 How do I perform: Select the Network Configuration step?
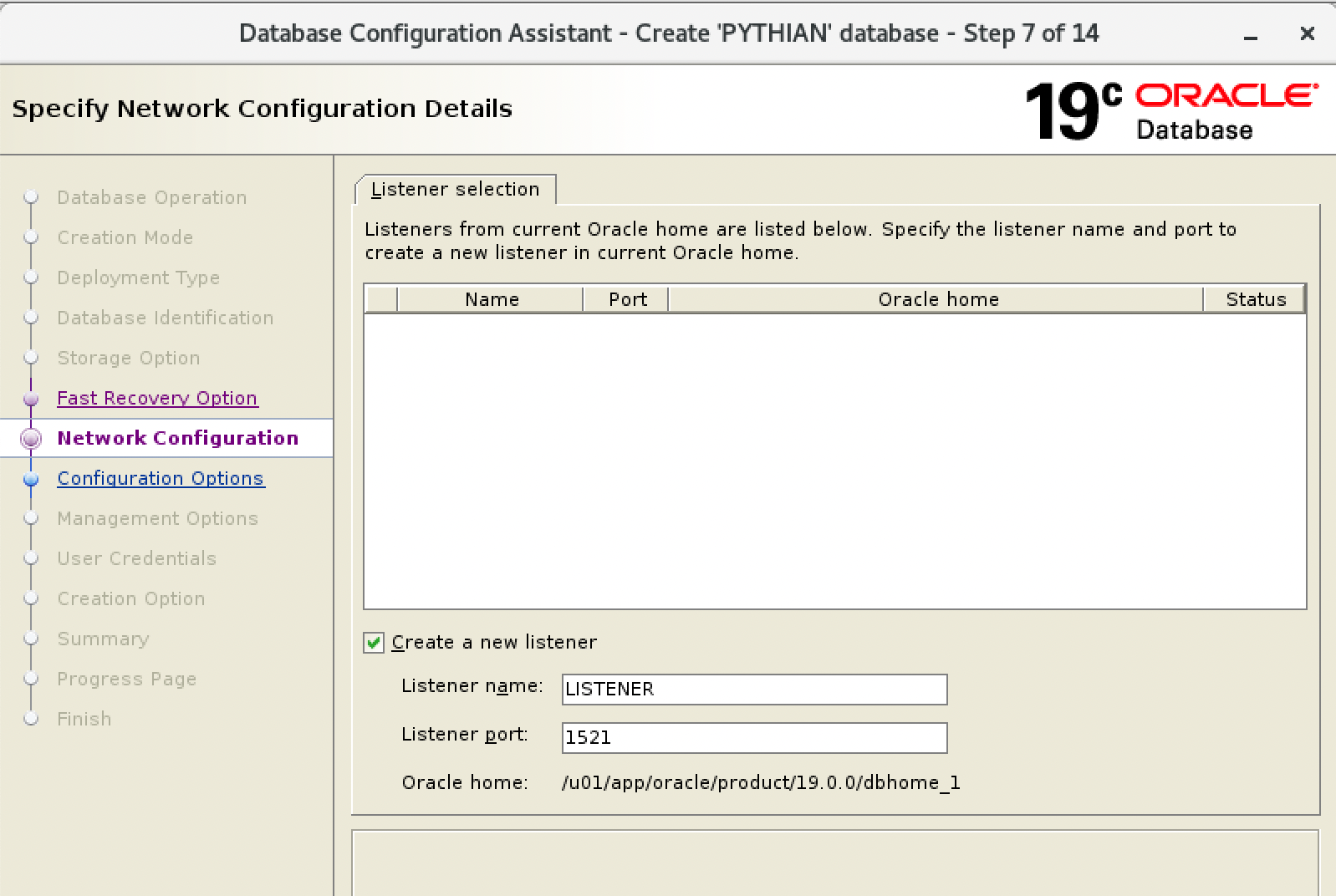pos(177,439)
